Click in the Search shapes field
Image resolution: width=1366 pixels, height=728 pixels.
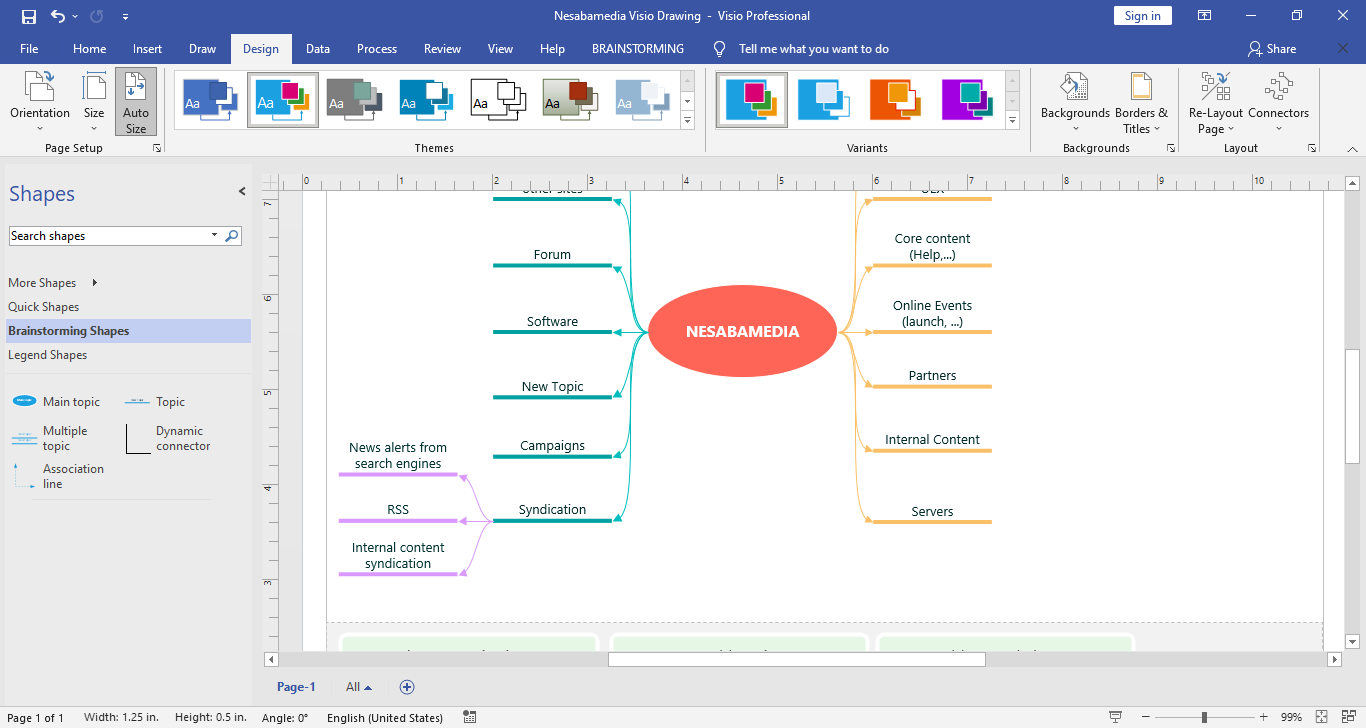tap(108, 236)
